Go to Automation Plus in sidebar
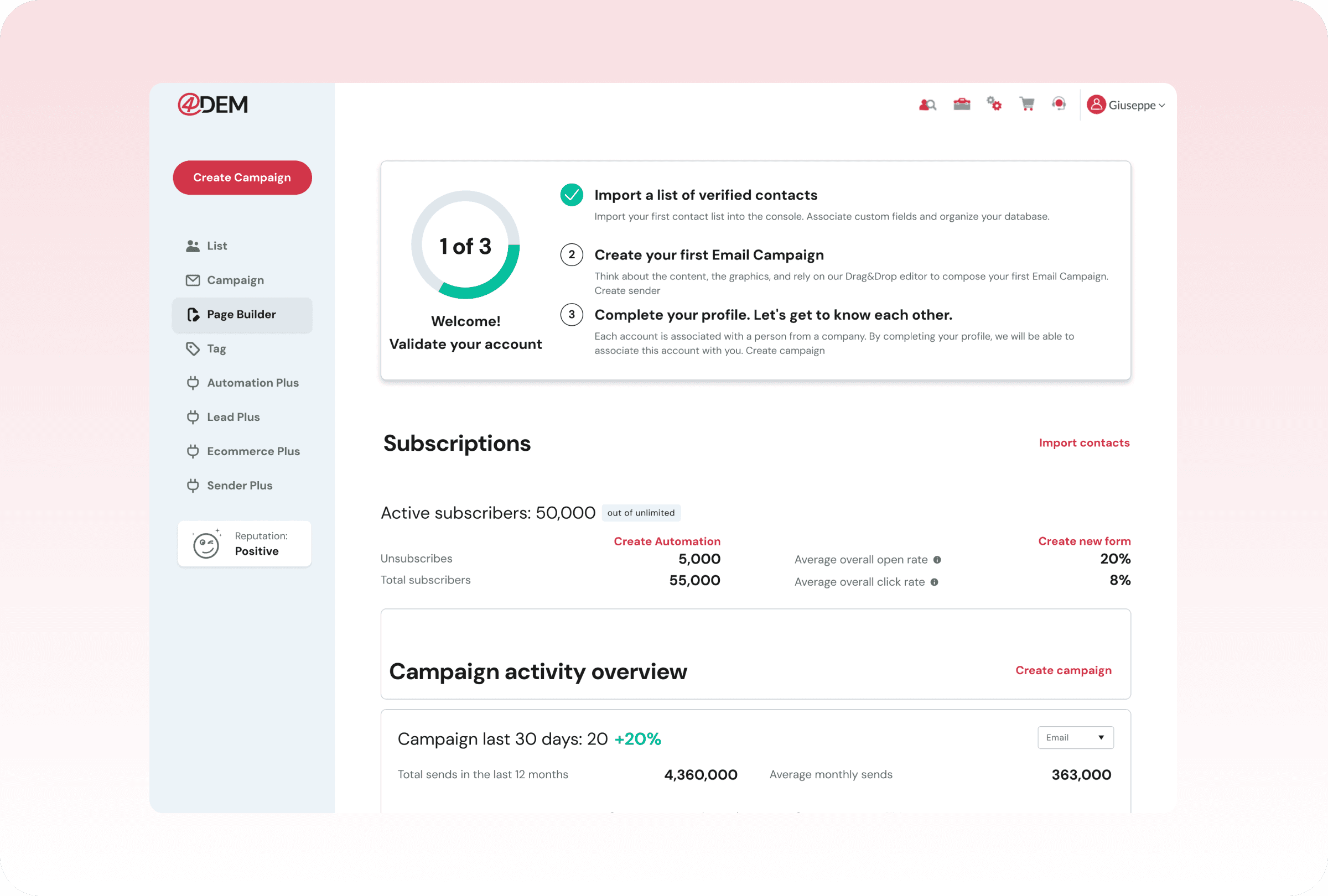Viewport: 1328px width, 896px height. point(252,383)
